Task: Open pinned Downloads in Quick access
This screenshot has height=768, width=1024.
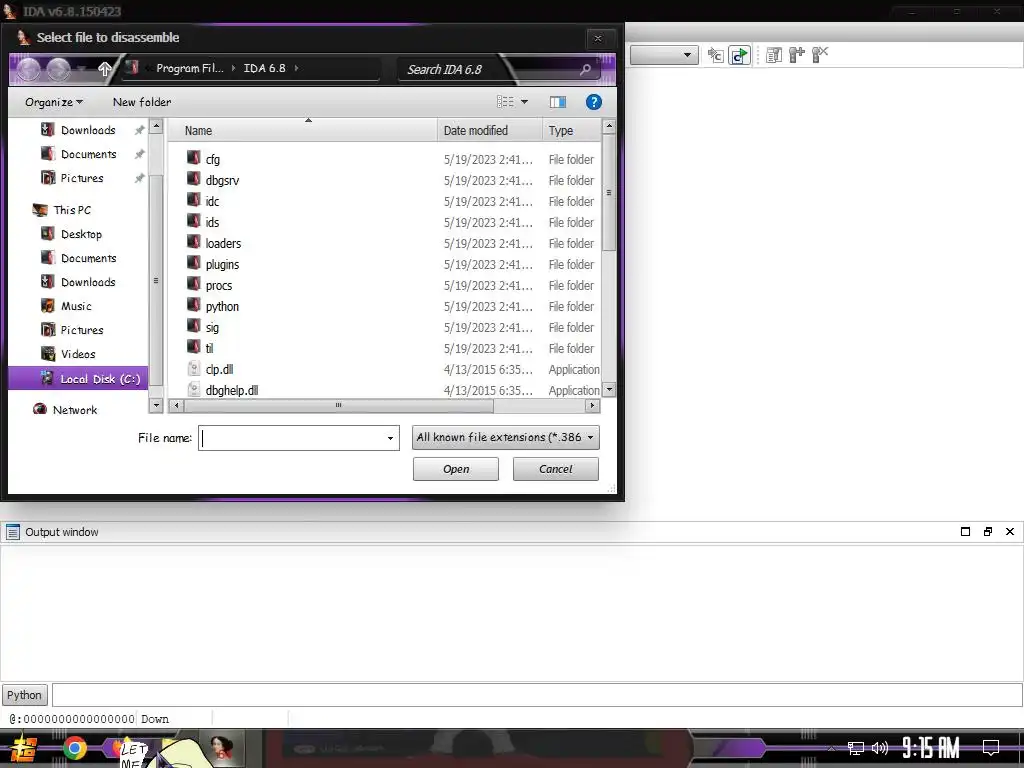Action: coord(88,130)
